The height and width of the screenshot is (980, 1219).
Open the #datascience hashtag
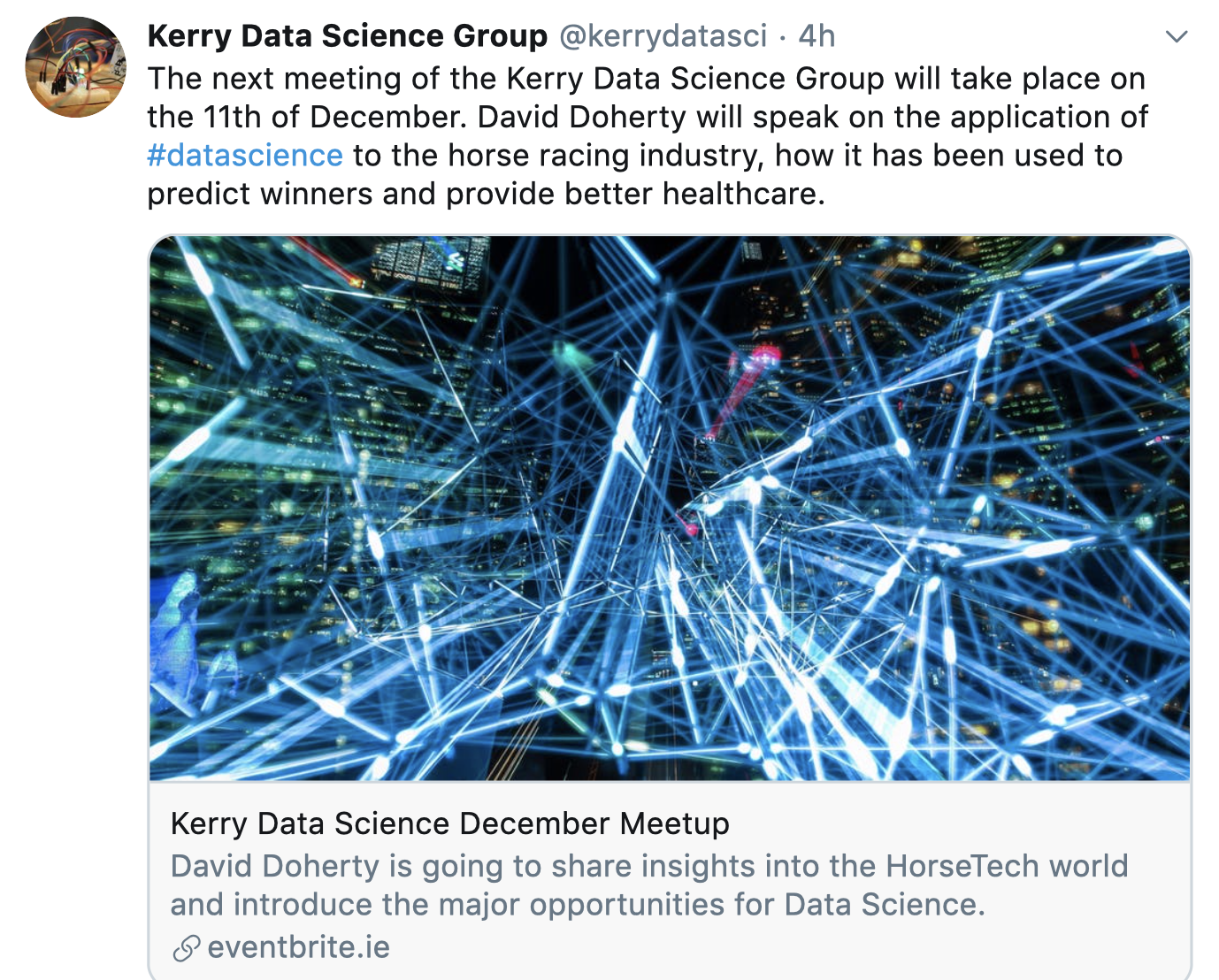pos(245,156)
